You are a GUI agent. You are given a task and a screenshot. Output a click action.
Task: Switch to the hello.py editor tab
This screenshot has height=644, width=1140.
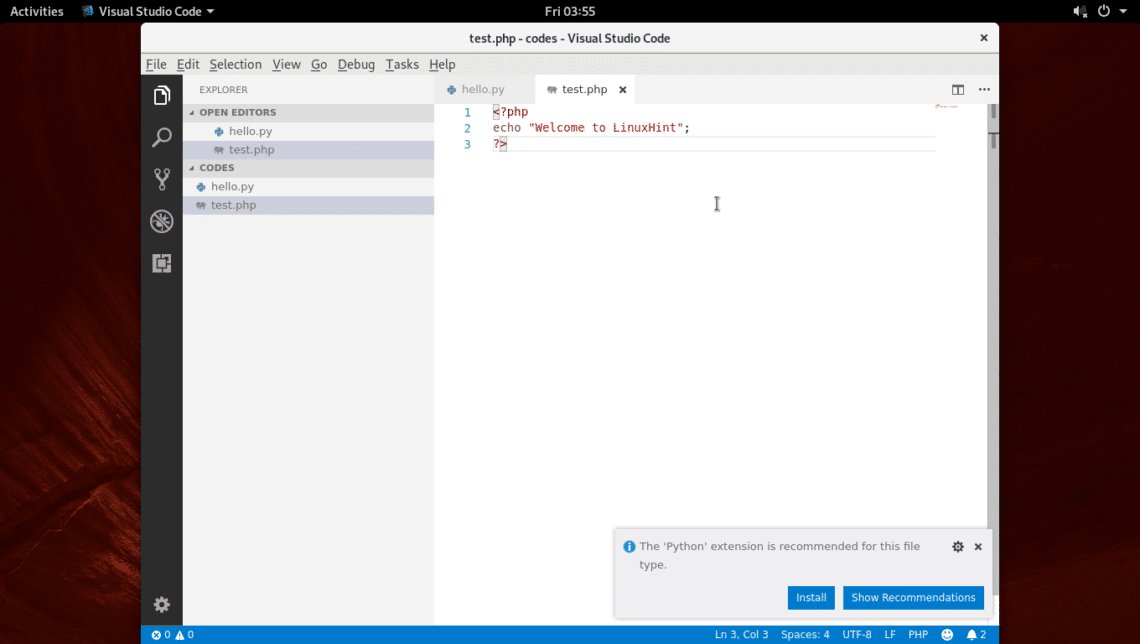point(483,90)
